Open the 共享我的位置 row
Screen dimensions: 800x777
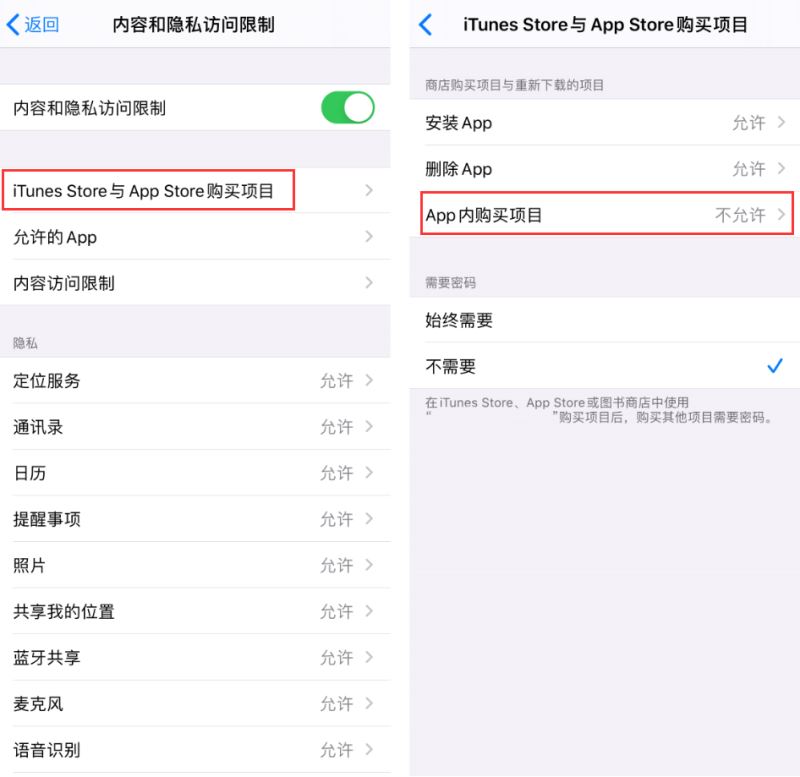(x=195, y=611)
